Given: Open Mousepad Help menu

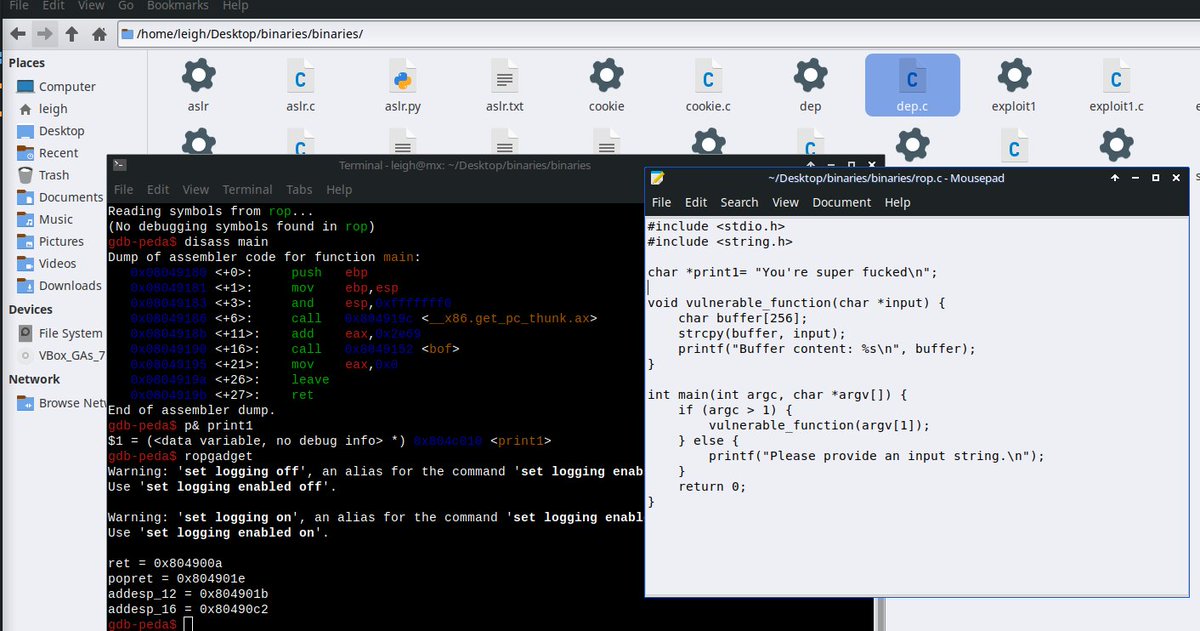Looking at the screenshot, I should pyautogui.click(x=897, y=202).
